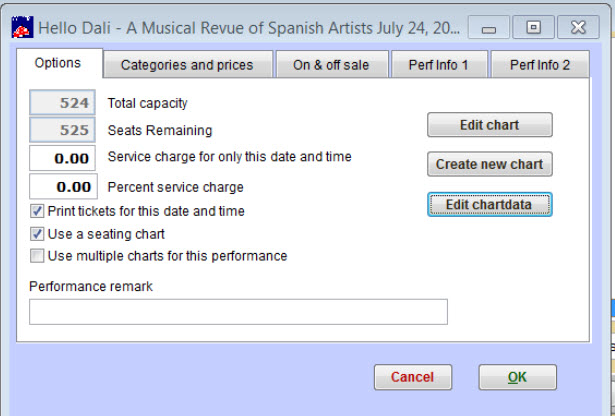Cancel the performance dialog
Screen dimensions: 615x416
click(x=413, y=377)
